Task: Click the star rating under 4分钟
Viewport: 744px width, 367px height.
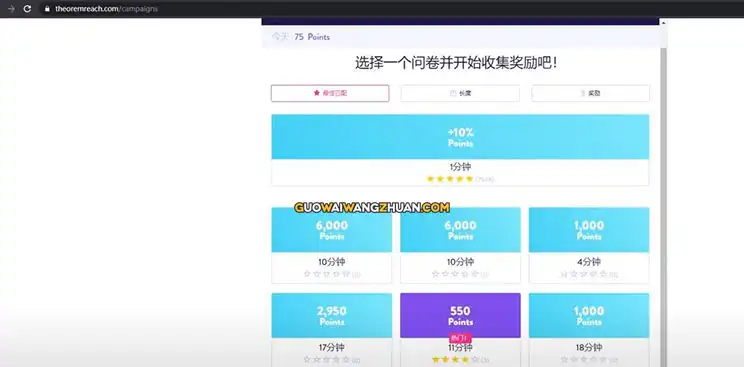Action: (x=584, y=274)
